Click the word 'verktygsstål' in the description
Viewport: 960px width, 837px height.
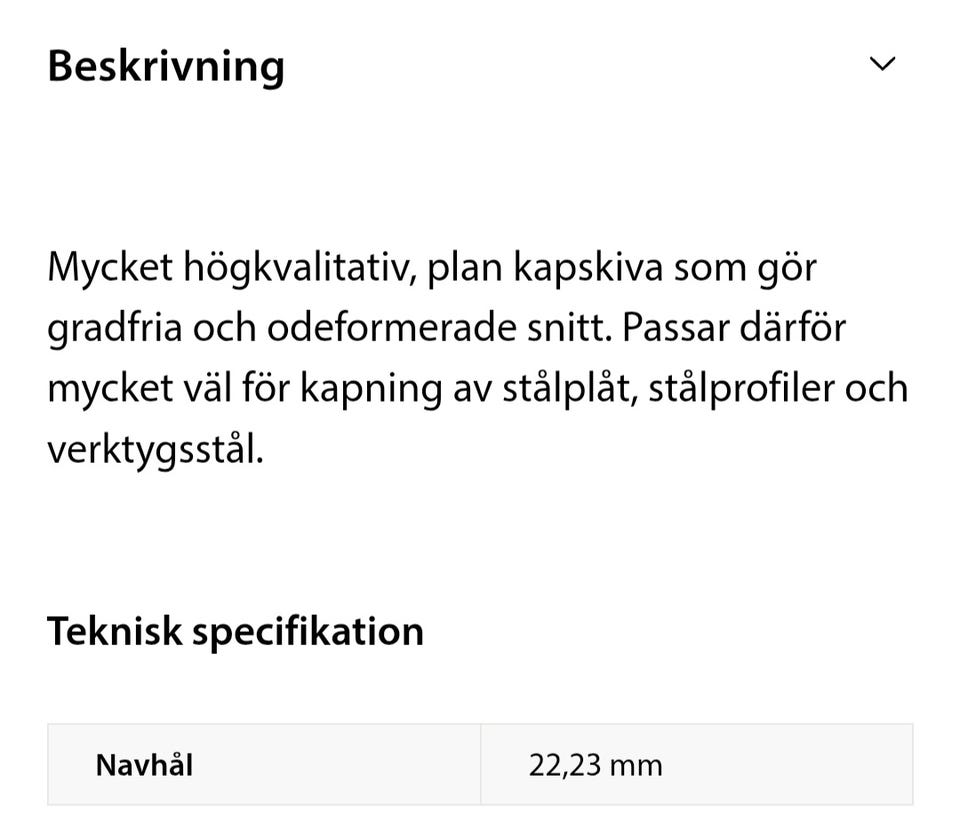tap(154, 450)
